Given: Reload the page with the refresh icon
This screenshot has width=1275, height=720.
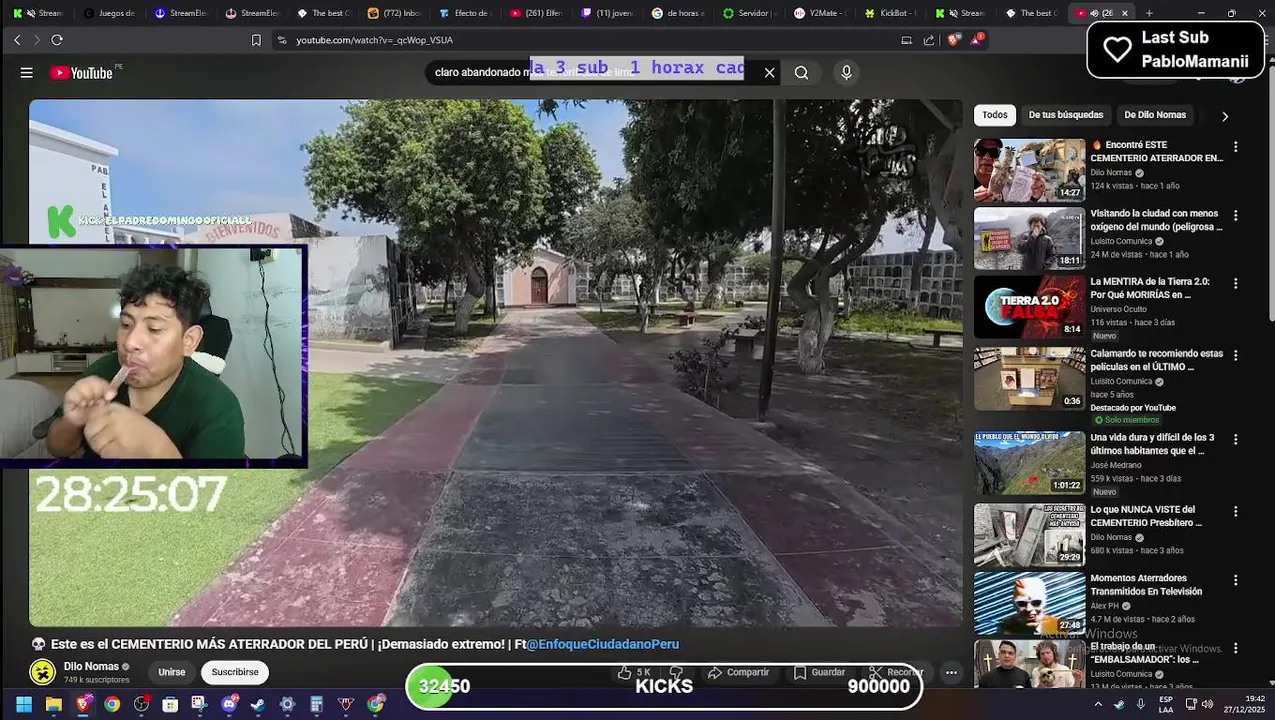Looking at the screenshot, I should click(x=57, y=40).
